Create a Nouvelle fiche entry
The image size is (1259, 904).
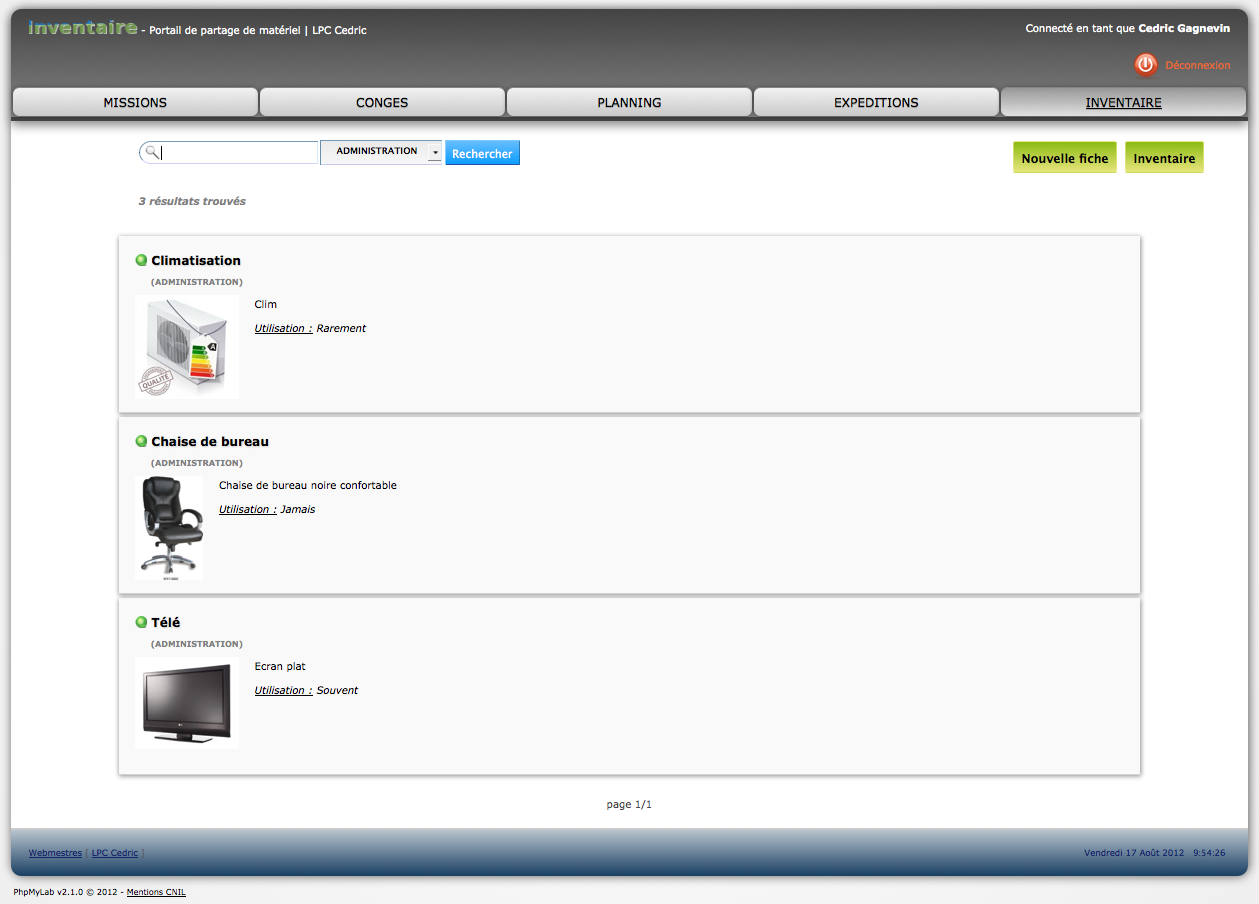(x=1064, y=158)
